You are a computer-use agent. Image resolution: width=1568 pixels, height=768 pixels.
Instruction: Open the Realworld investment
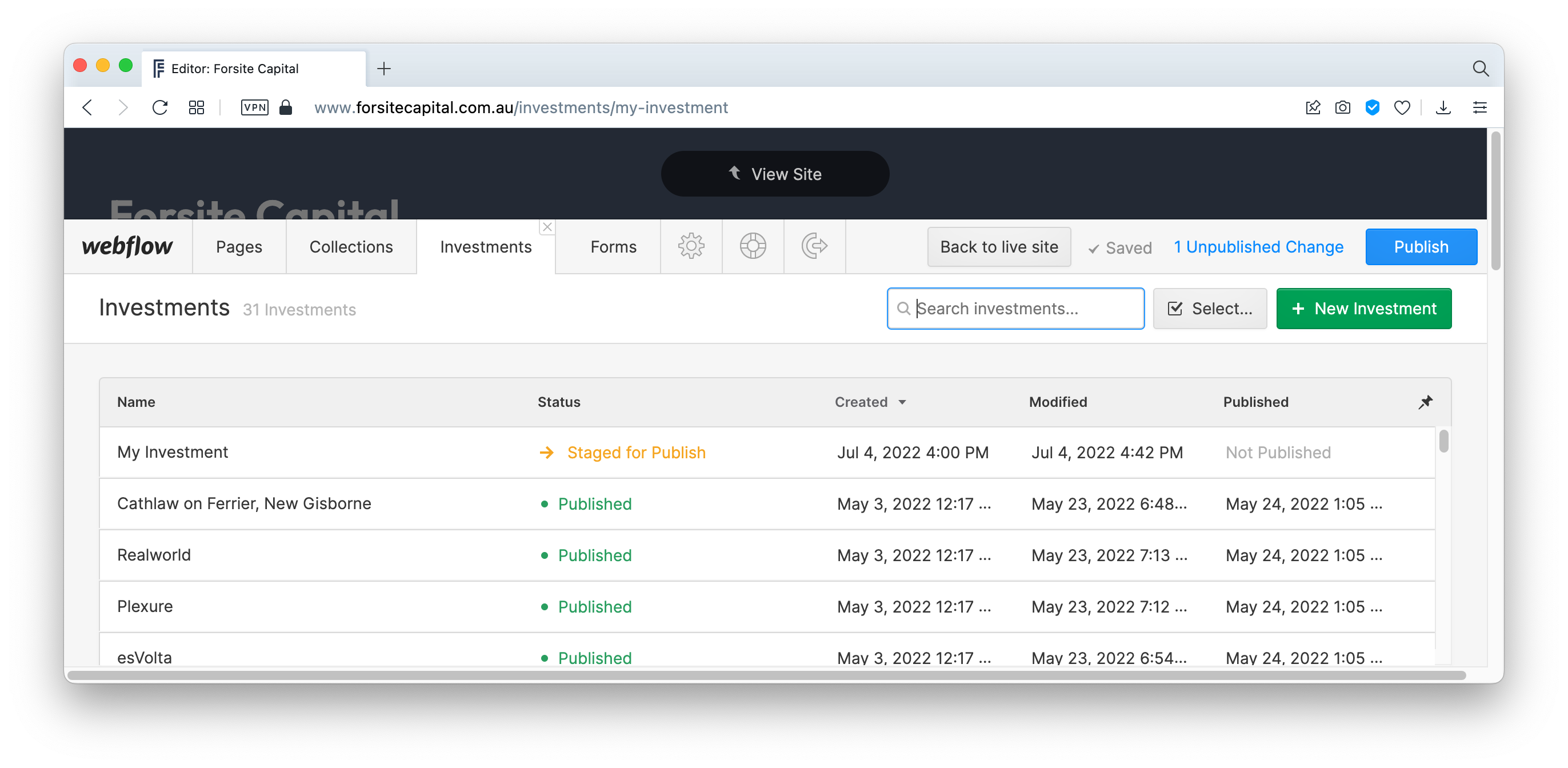click(x=767, y=555)
